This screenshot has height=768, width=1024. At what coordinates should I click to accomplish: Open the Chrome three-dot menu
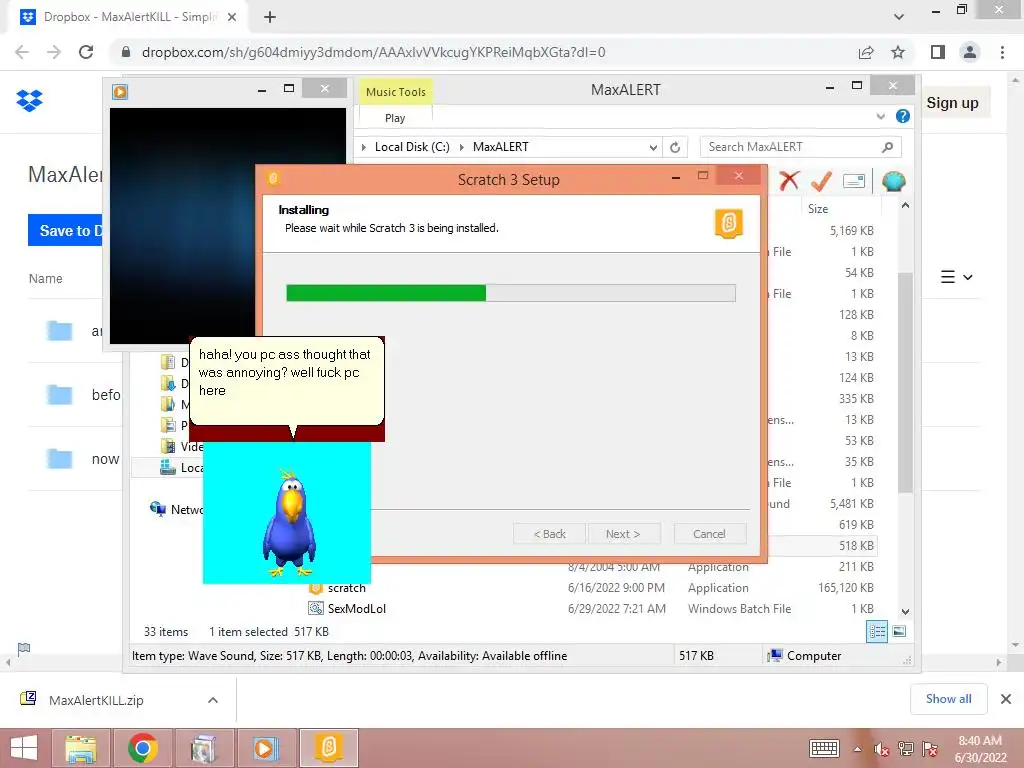pyautogui.click(x=1002, y=52)
